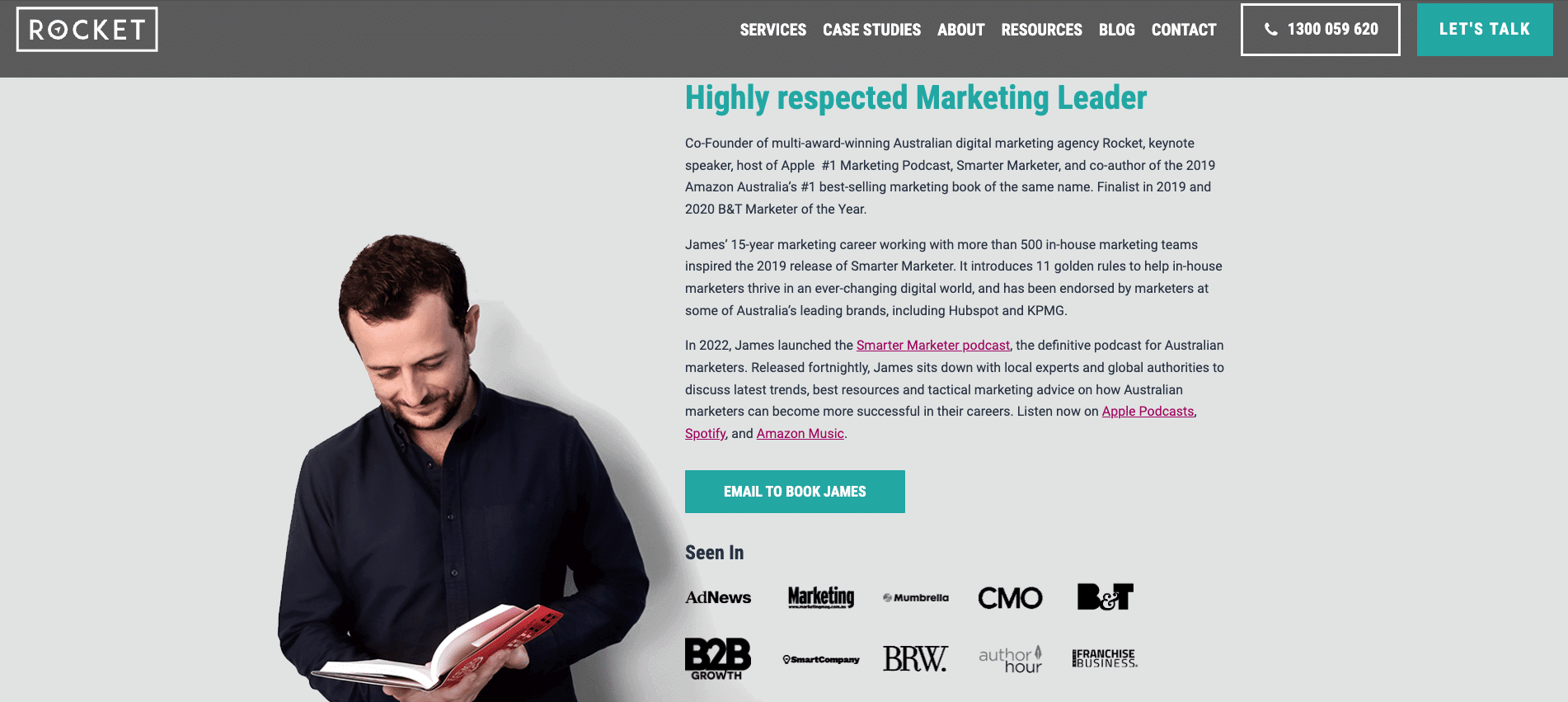
Task: Go to the Case Studies page
Action: click(871, 30)
